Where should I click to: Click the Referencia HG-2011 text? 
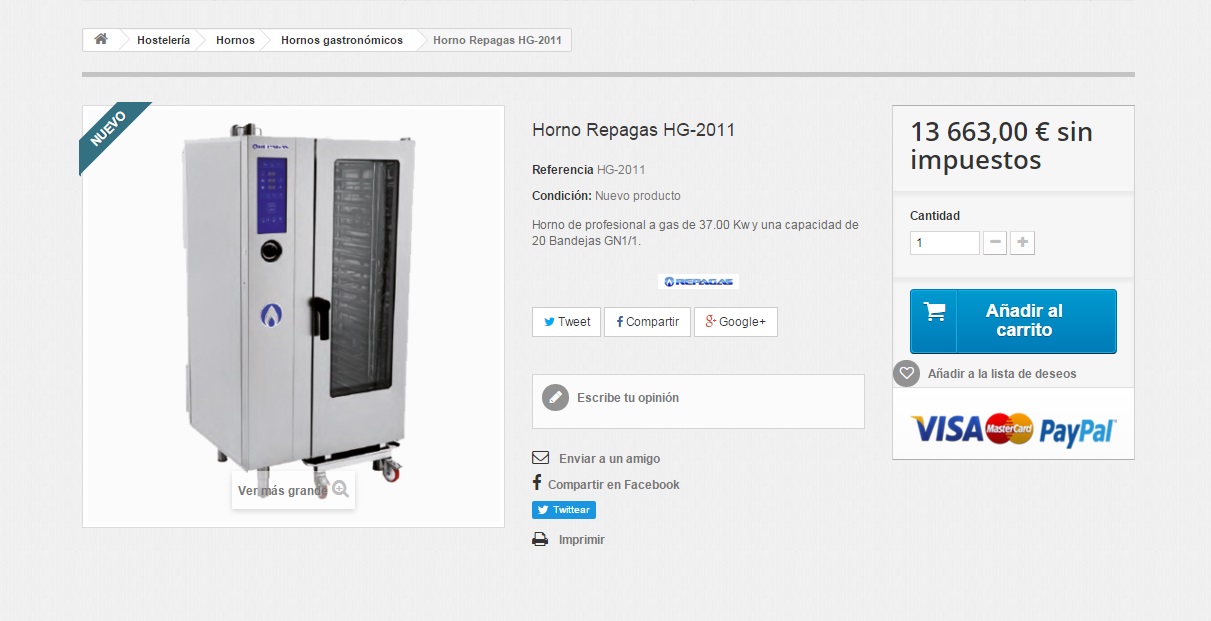pos(589,170)
